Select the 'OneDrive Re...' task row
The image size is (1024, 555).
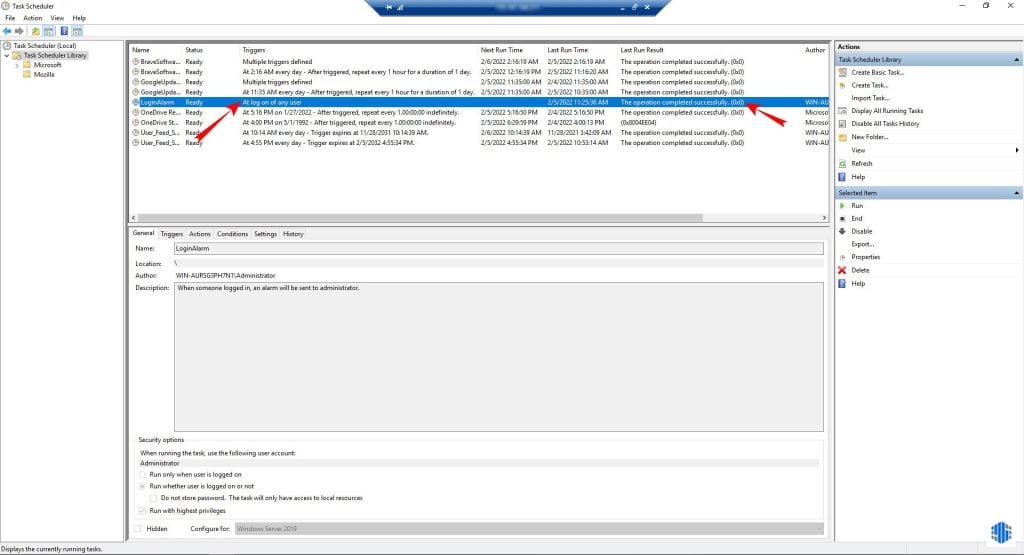coord(479,112)
